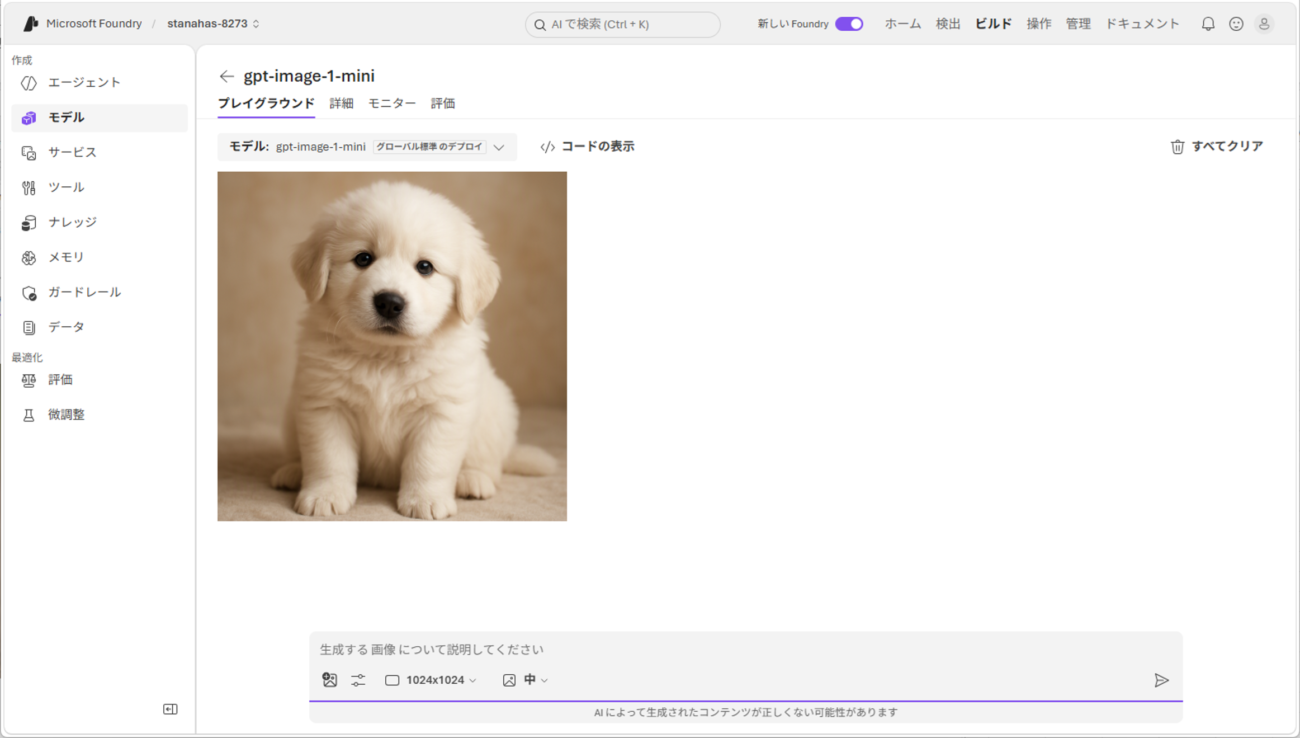Send the prompt with the arrow icon
The height and width of the screenshot is (738, 1300).
tap(1161, 680)
